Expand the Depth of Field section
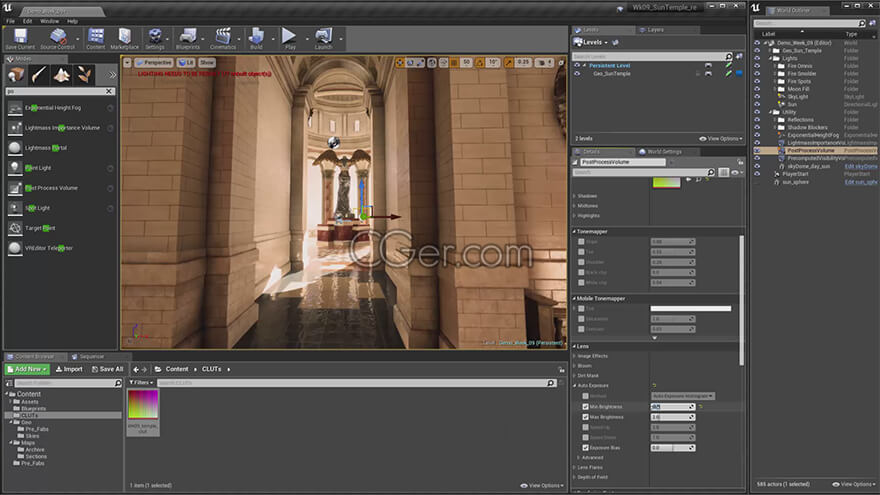Screen dimensions: 880x495 pyautogui.click(x=574, y=477)
